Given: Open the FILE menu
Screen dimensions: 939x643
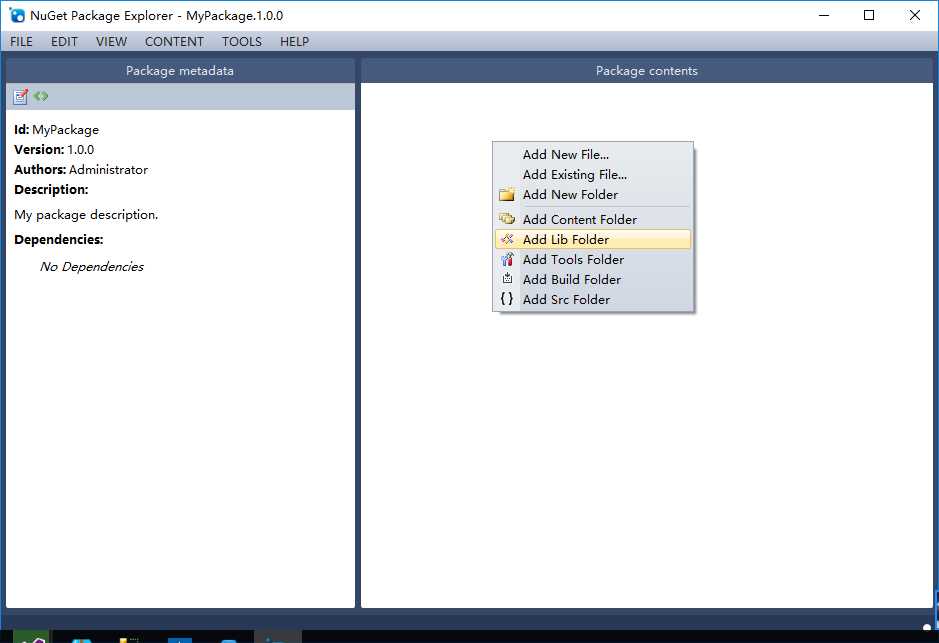Looking at the screenshot, I should click(x=22, y=41).
